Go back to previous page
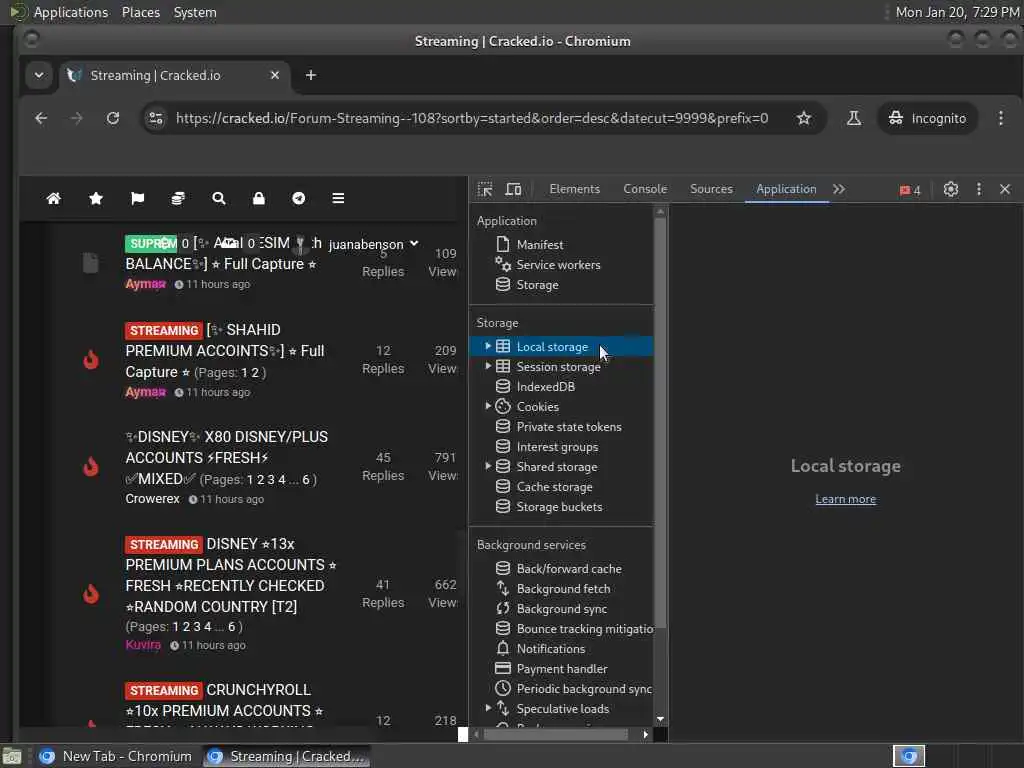Screen dimensions: 1024x768 (41, 118)
